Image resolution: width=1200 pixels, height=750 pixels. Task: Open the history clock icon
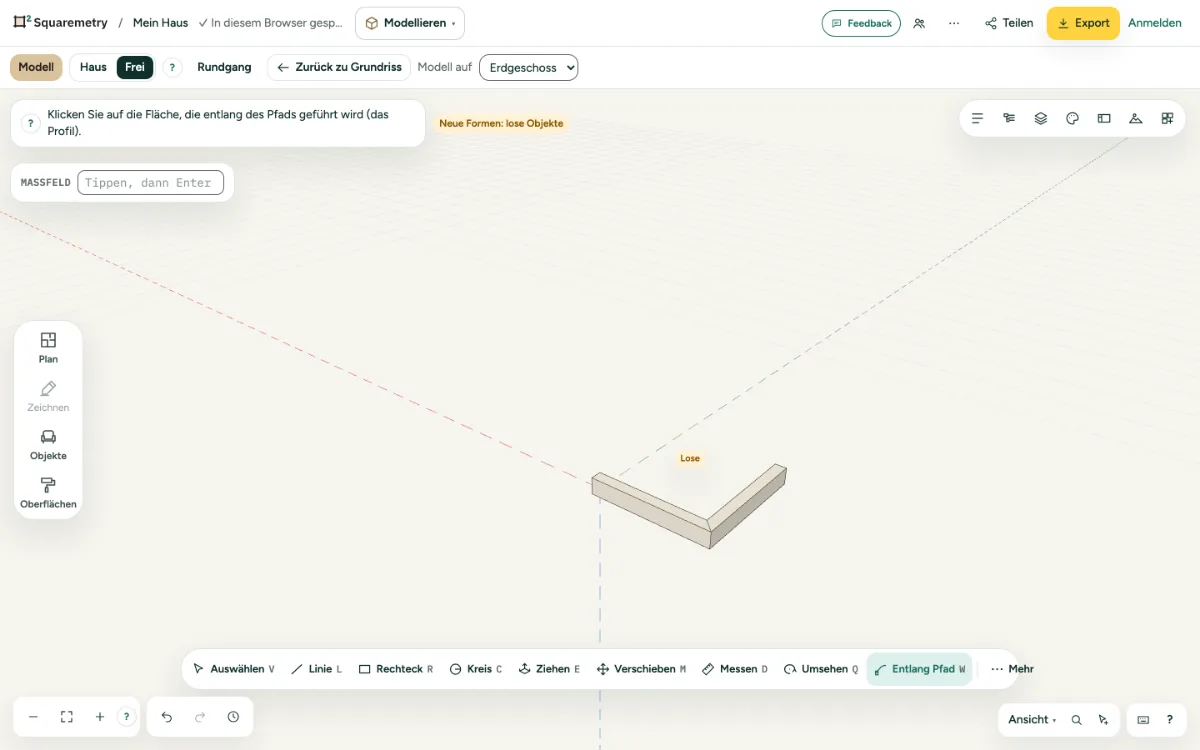click(233, 717)
